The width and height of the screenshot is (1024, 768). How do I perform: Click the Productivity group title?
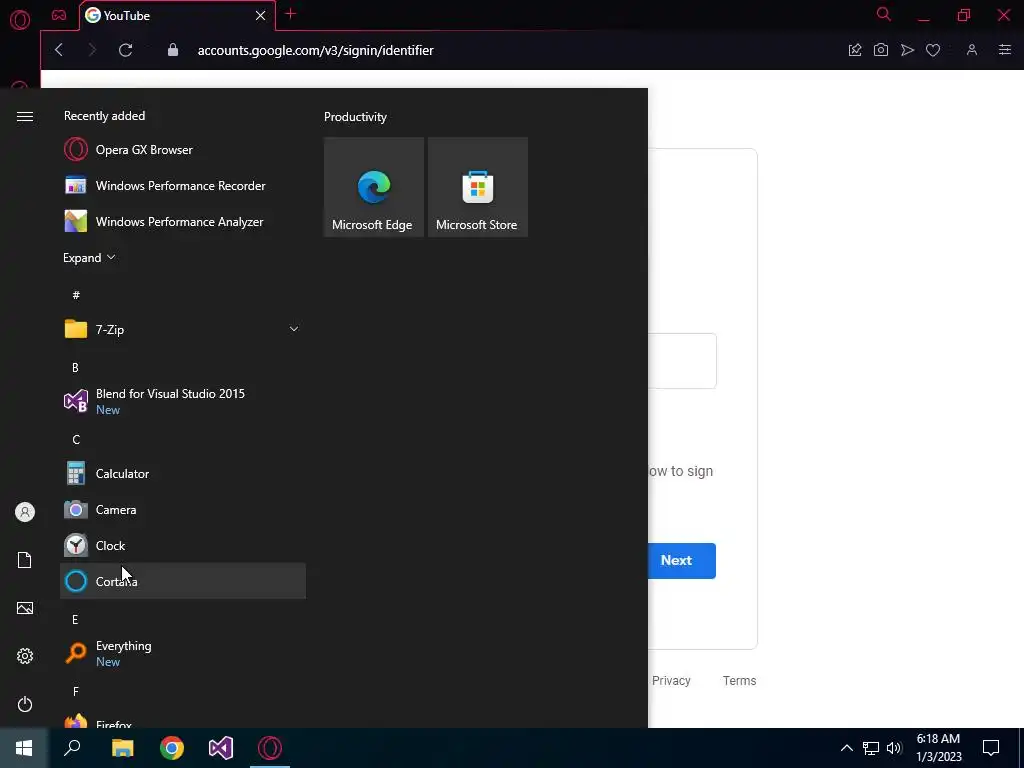(x=355, y=117)
